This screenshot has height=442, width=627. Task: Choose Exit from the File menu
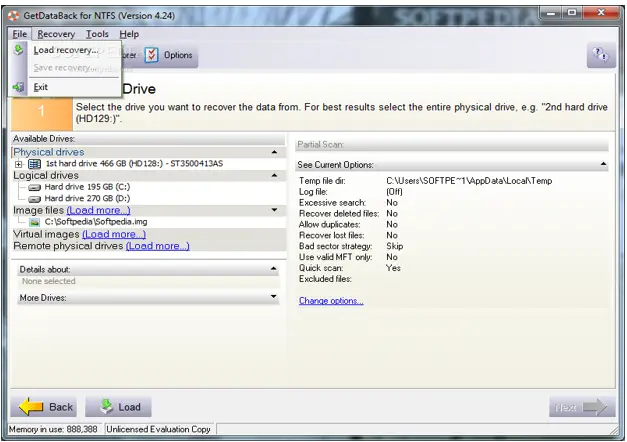pos(40,87)
